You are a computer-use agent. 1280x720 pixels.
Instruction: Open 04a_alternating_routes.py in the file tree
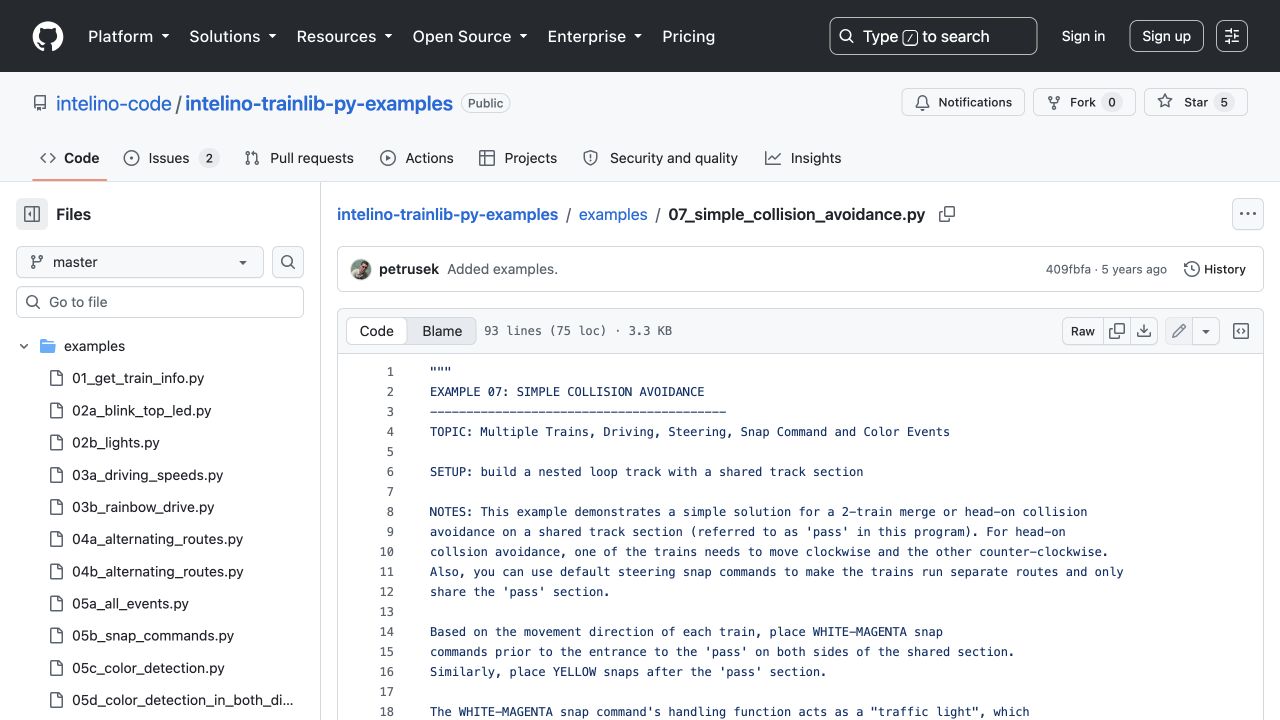(158, 539)
